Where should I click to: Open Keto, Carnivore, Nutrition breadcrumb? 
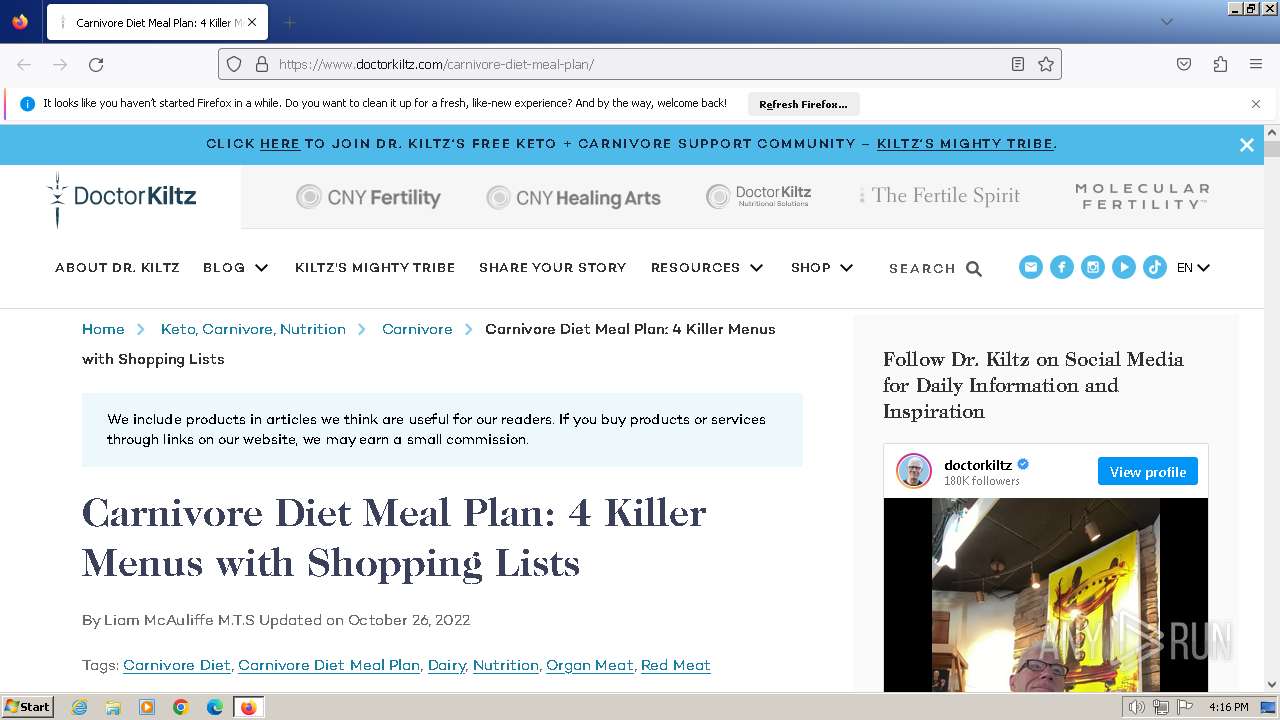[253, 329]
